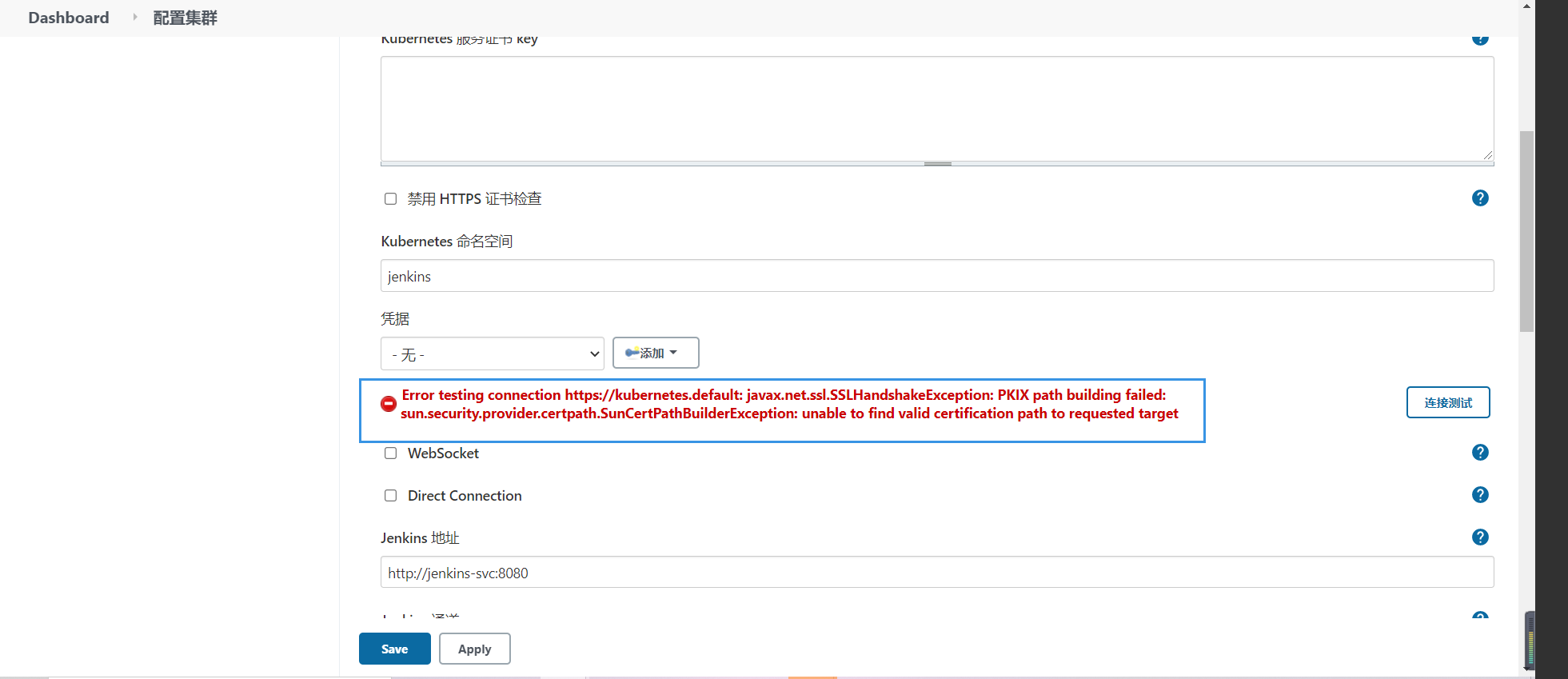Click red error icon in connection message

pyautogui.click(x=388, y=404)
